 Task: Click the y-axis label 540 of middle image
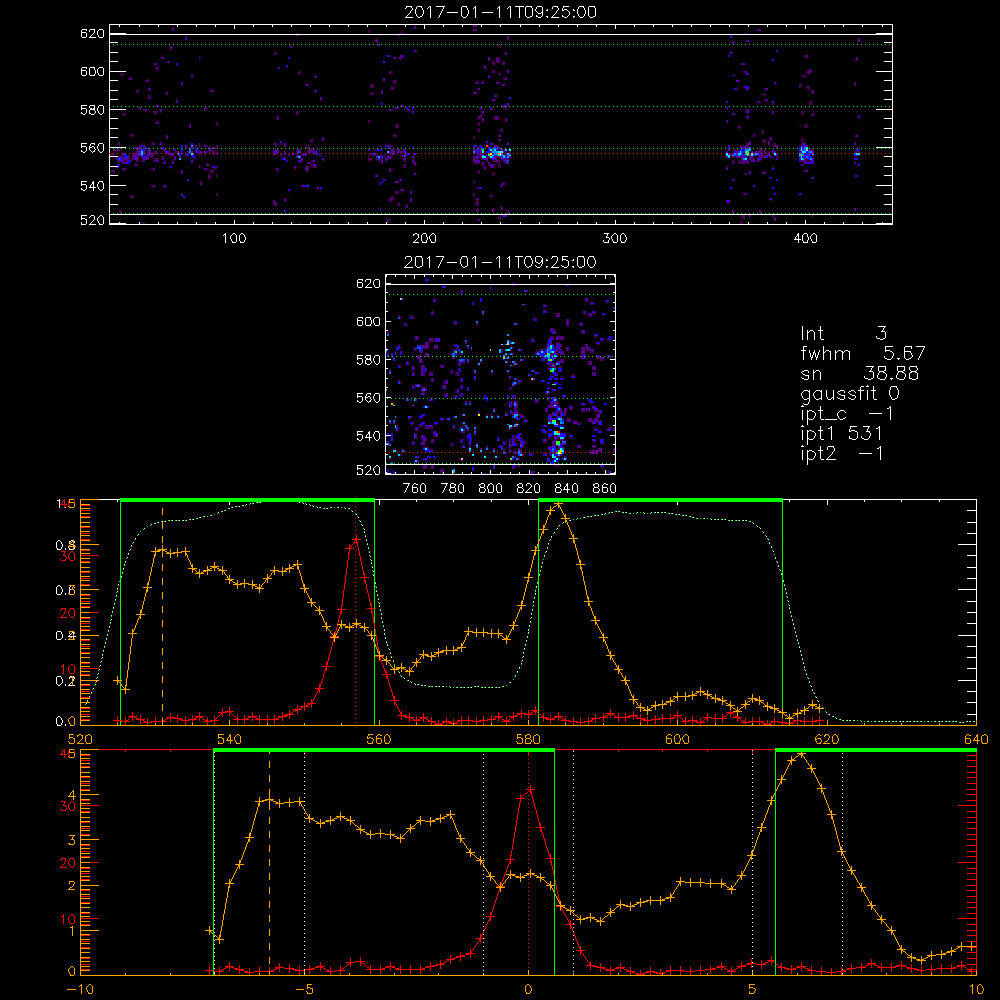click(x=368, y=436)
